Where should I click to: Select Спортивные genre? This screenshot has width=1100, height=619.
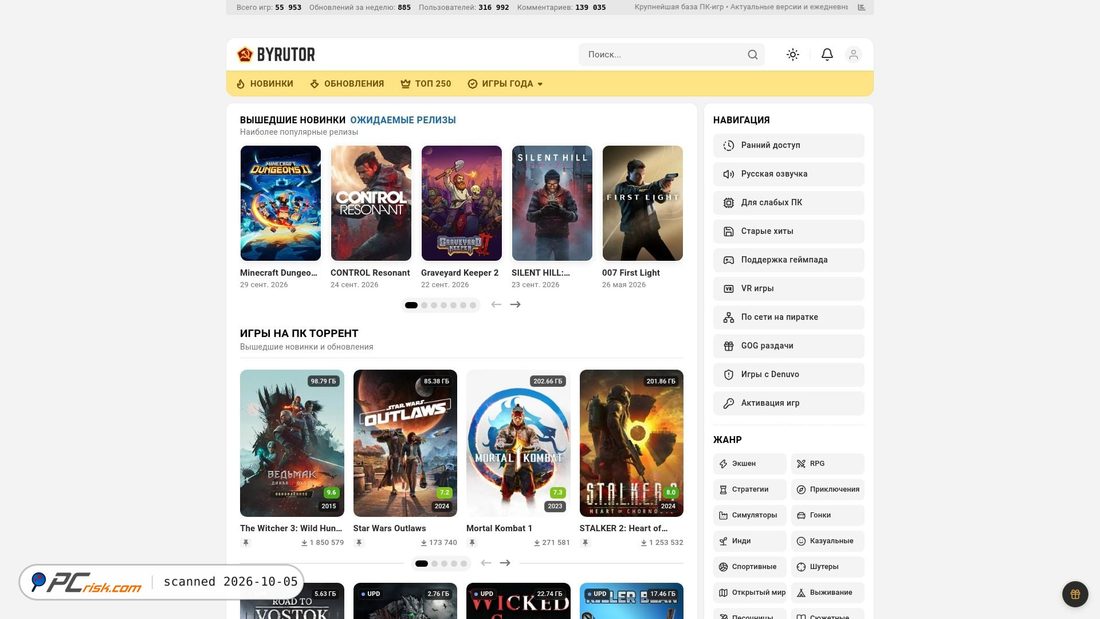click(x=750, y=567)
